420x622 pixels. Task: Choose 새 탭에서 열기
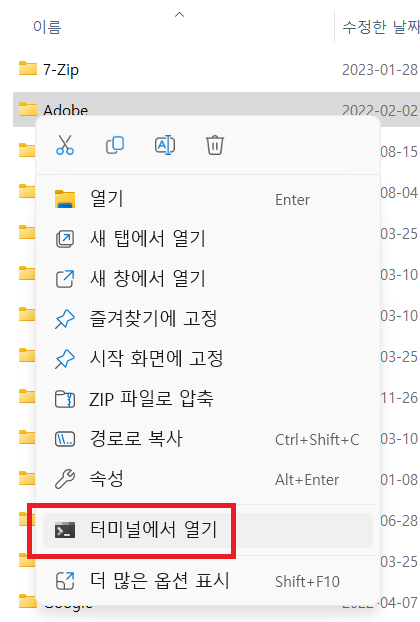[x=208, y=239]
